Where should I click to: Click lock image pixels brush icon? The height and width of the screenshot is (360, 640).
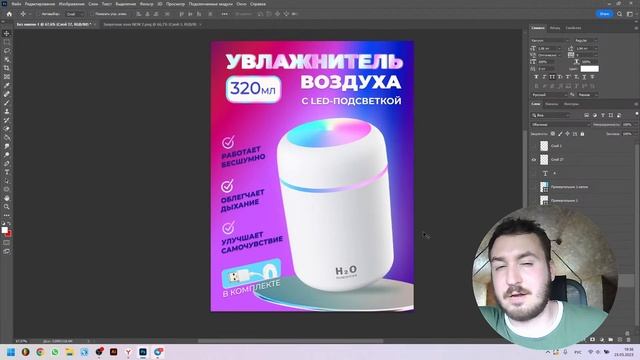(x=560, y=134)
